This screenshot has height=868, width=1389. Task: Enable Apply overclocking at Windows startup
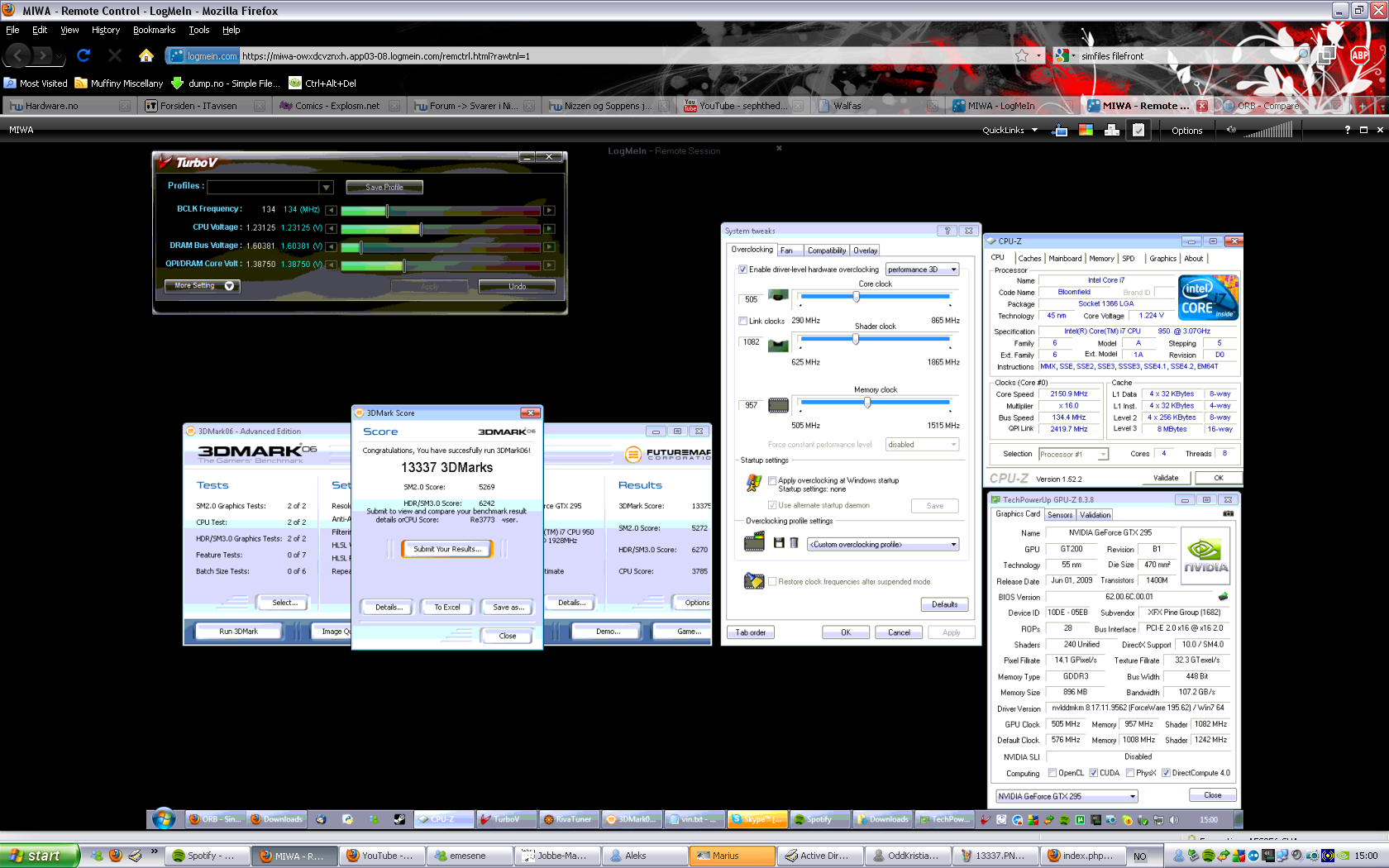(x=772, y=480)
